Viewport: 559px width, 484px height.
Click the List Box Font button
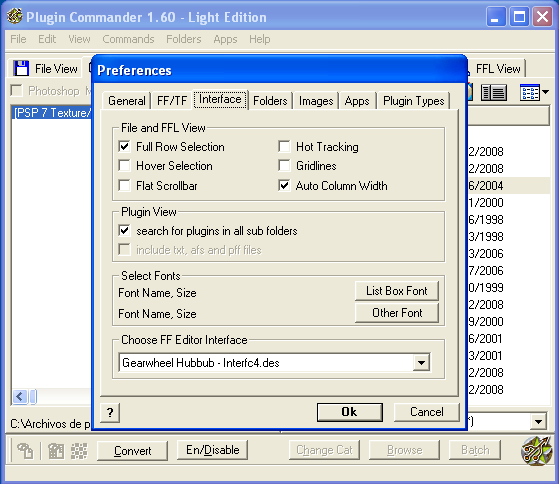(396, 291)
